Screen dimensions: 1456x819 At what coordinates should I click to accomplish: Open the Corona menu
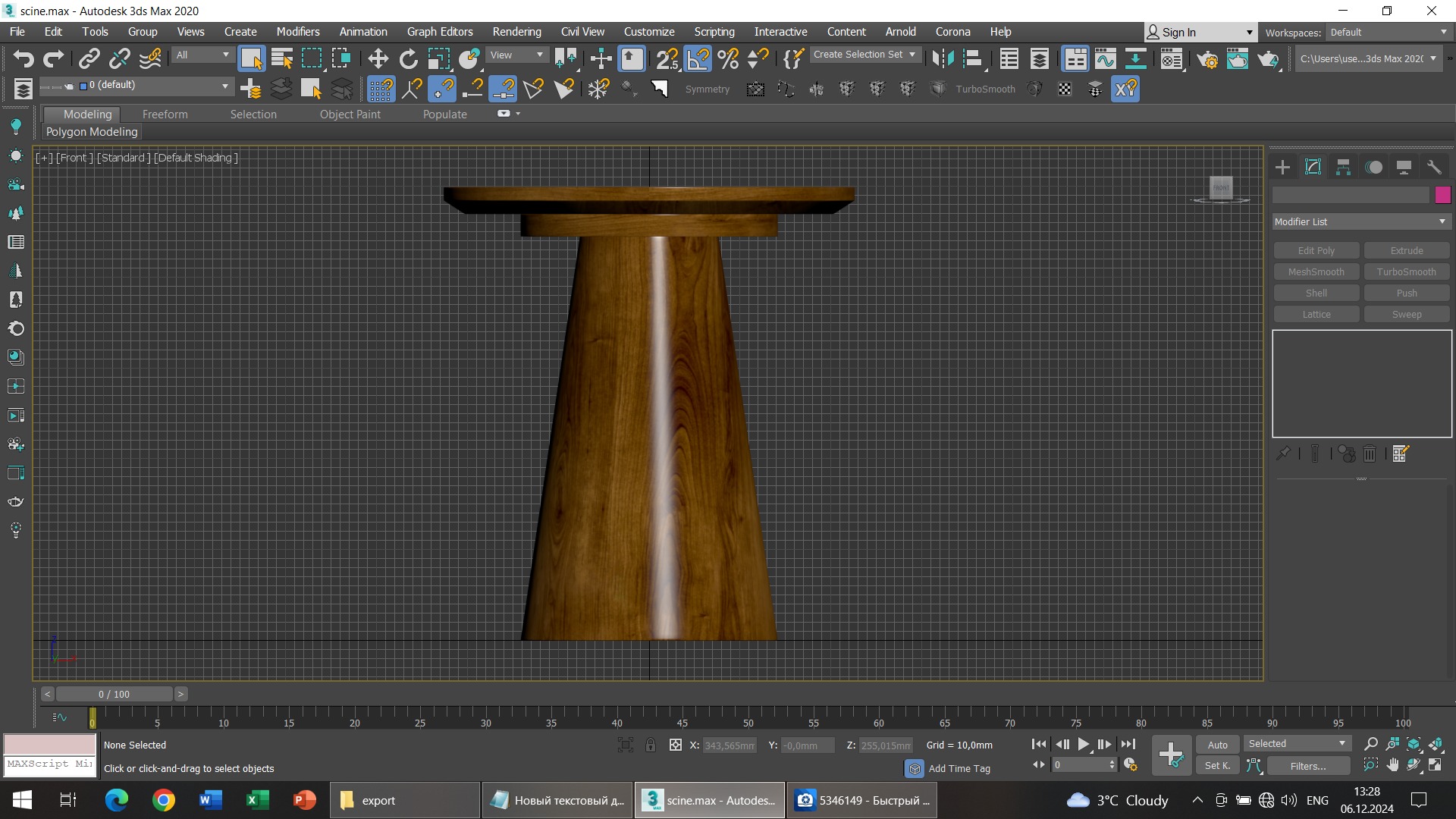(952, 32)
